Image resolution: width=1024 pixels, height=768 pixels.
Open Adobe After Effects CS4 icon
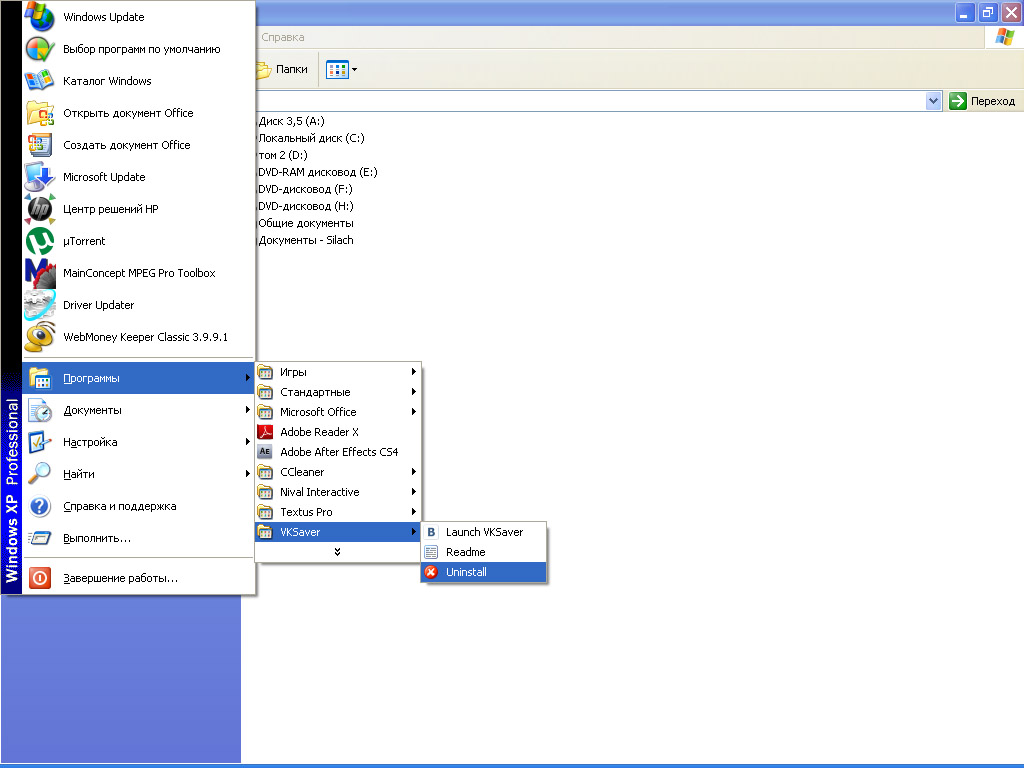(265, 452)
